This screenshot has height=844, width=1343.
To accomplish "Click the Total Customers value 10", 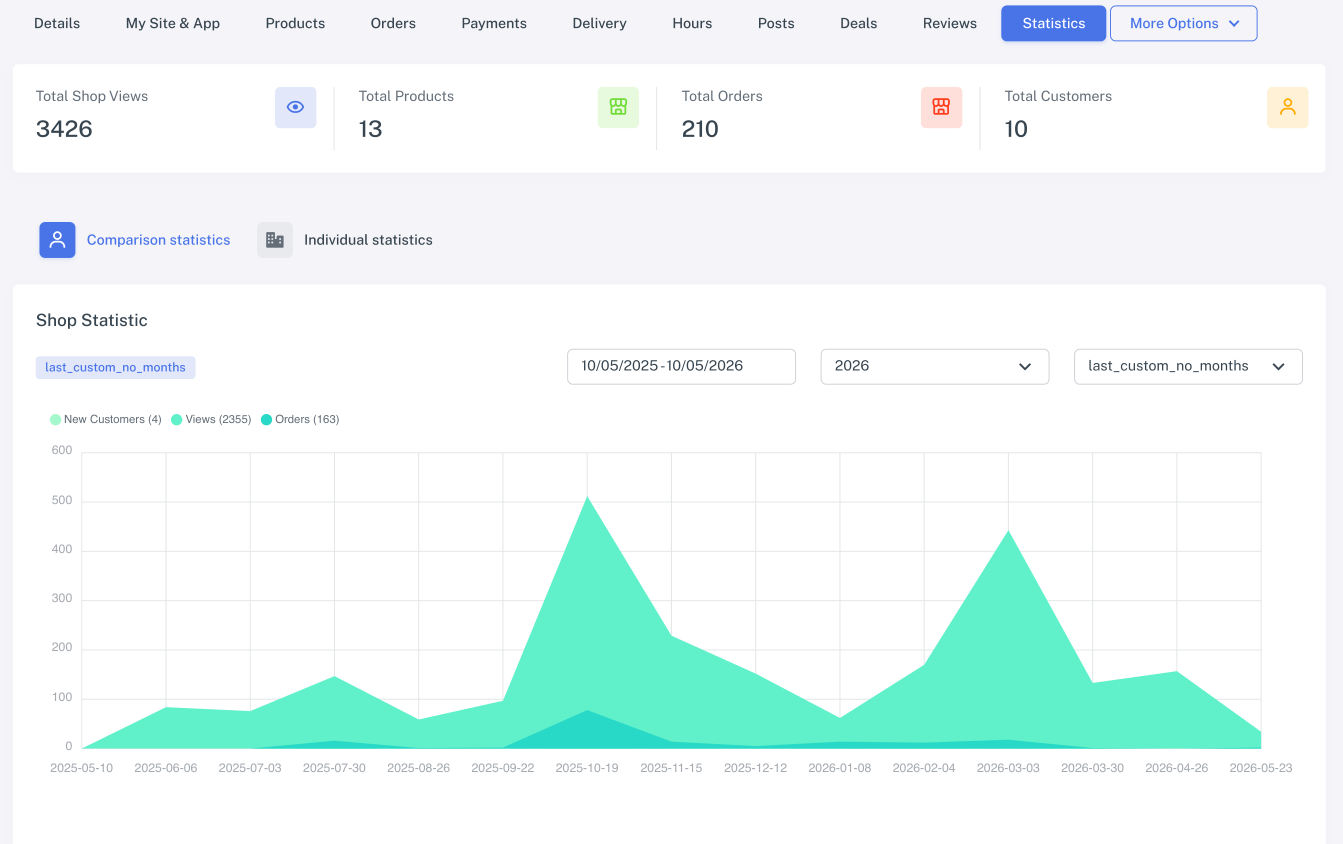I will point(1016,129).
